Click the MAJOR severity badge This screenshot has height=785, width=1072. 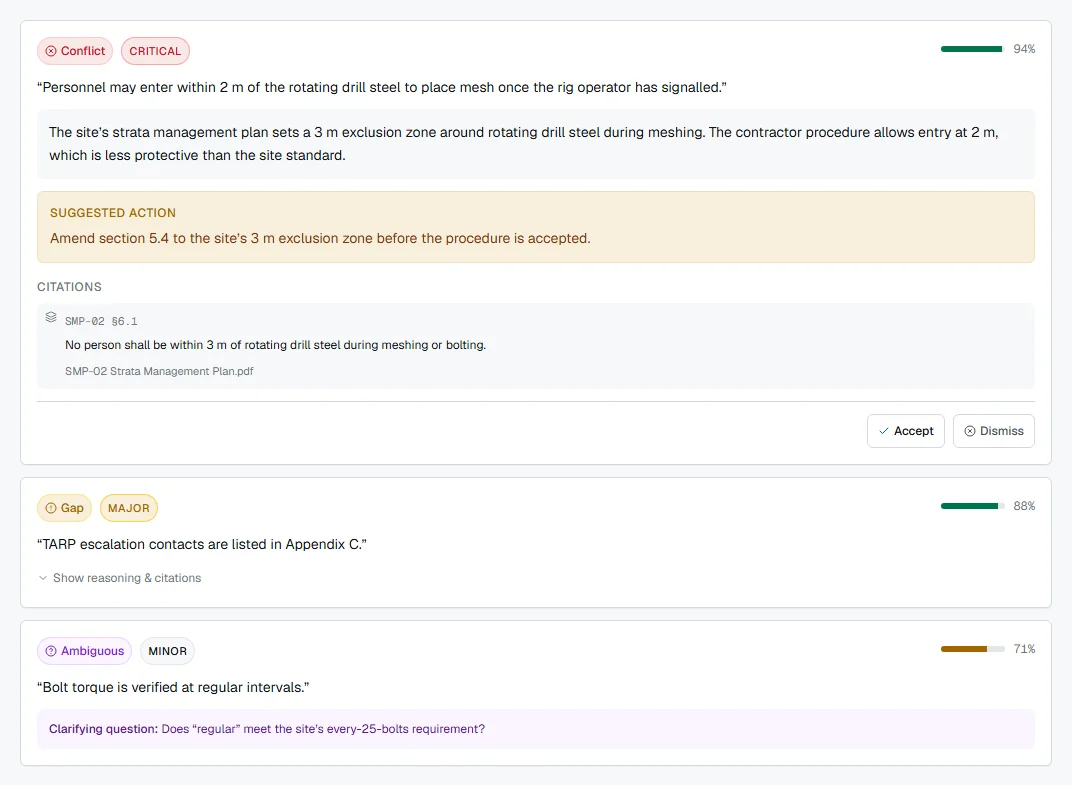pos(129,508)
